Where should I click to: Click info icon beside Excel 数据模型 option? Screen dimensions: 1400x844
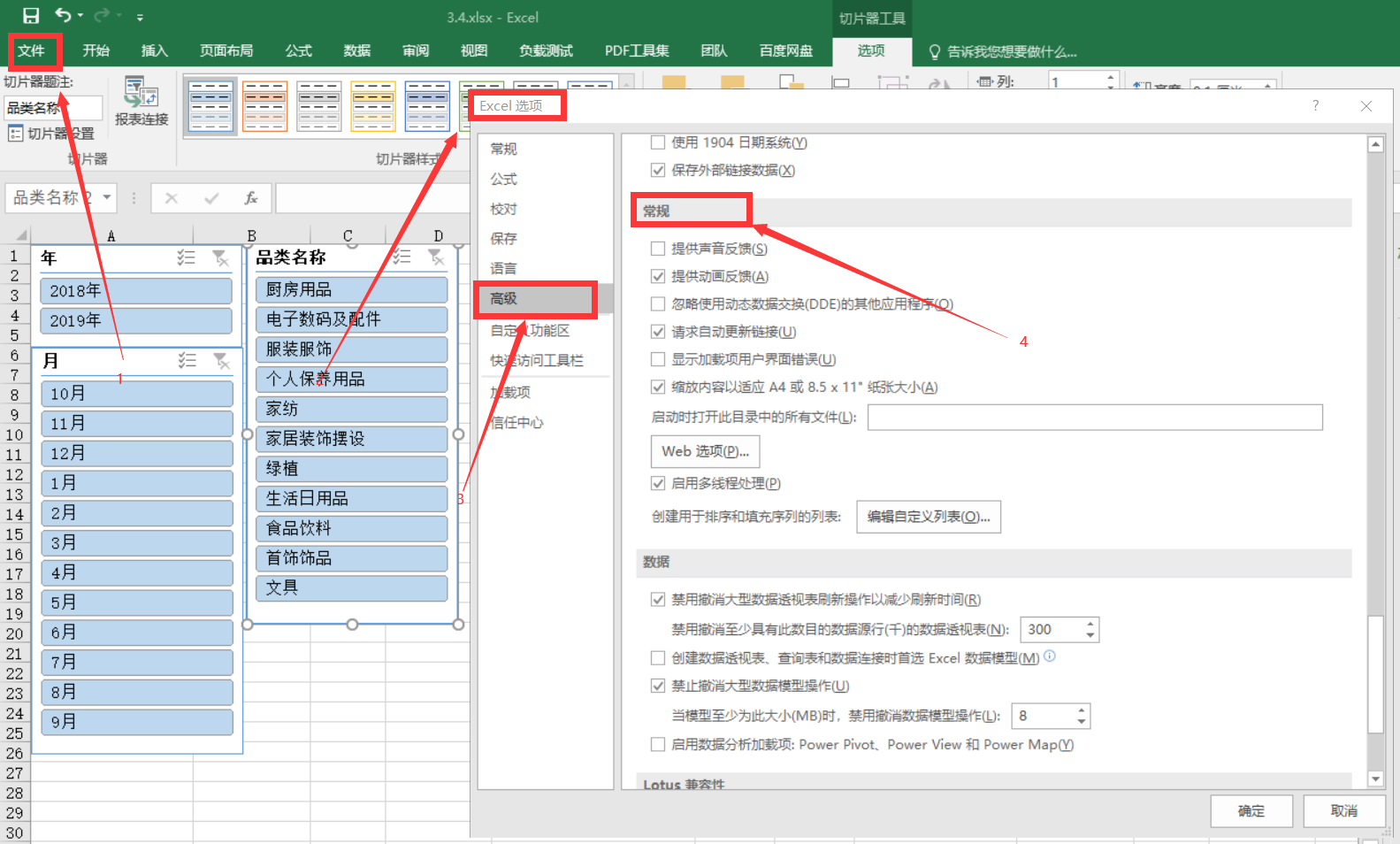[1050, 656]
